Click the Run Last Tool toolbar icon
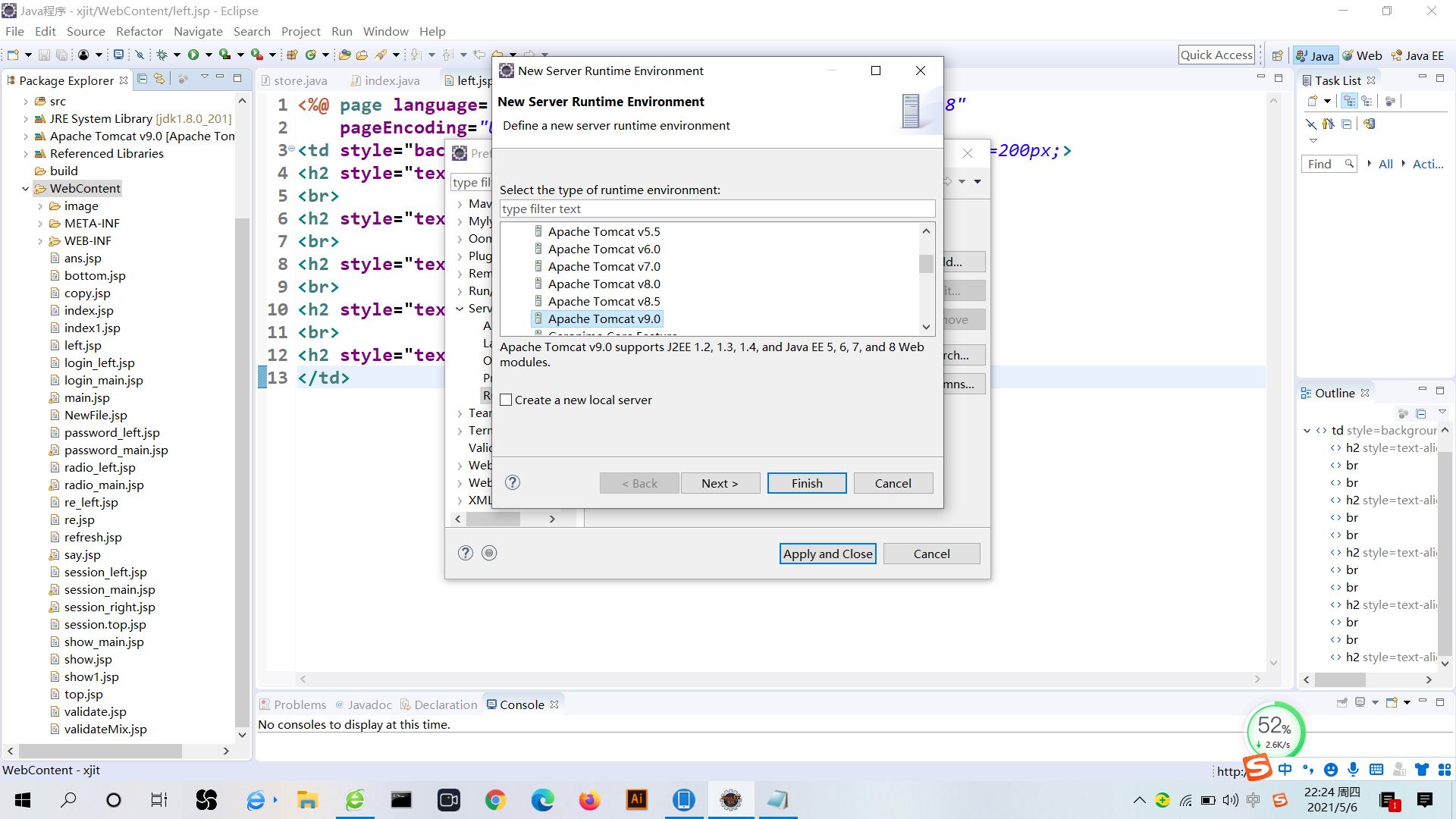The image size is (1456, 819). coord(257,55)
